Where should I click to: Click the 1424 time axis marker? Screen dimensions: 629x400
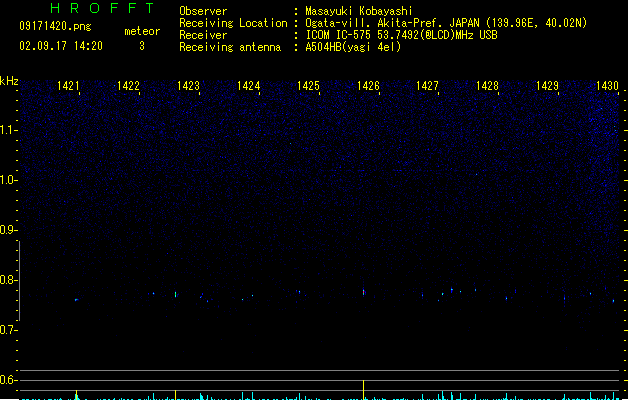click(248, 86)
